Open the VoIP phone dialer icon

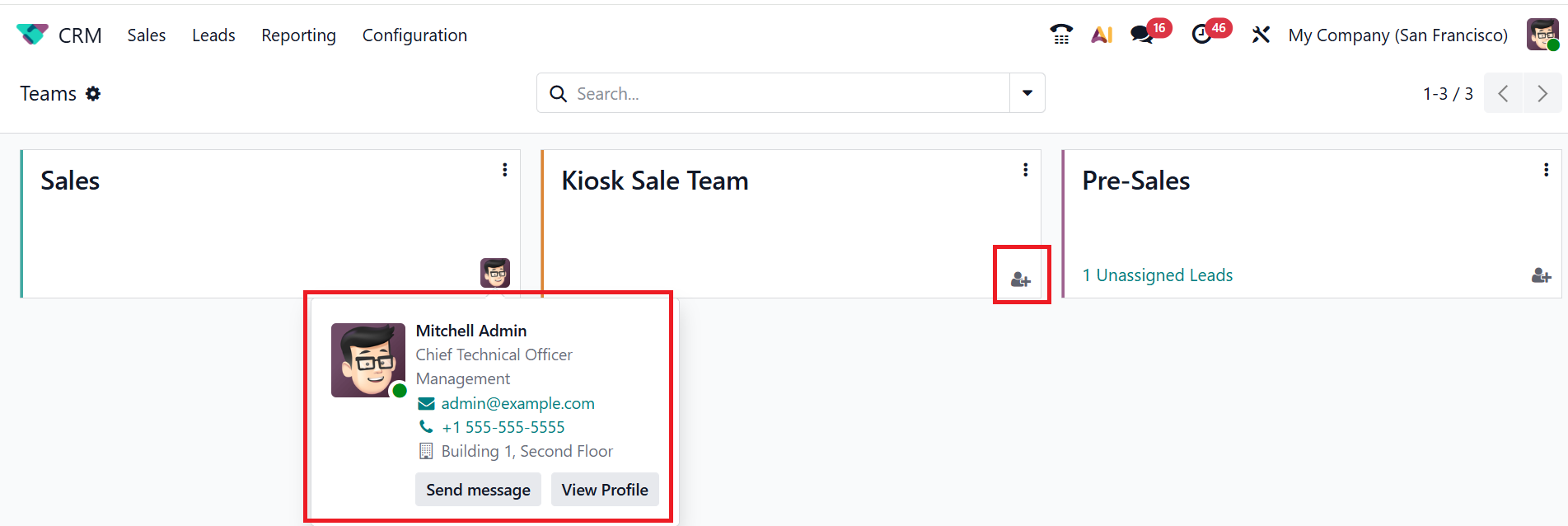pos(1060,35)
